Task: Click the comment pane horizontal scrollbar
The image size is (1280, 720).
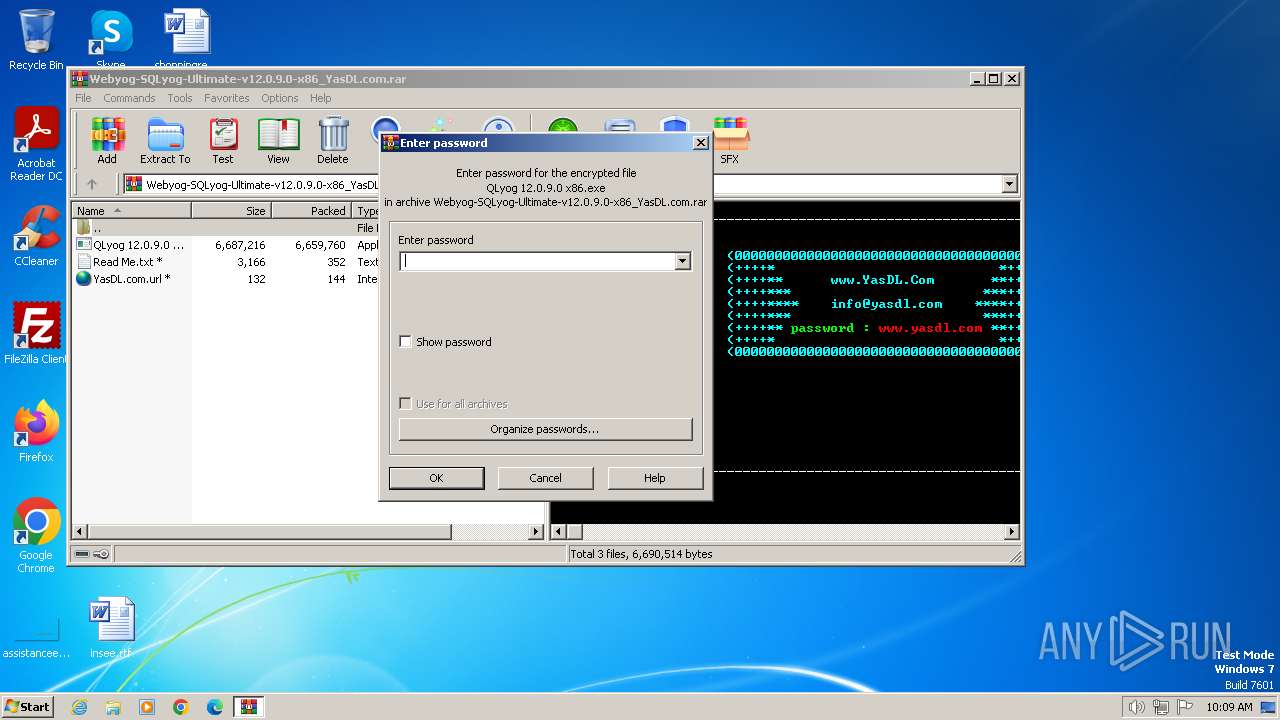Action: 785,532
